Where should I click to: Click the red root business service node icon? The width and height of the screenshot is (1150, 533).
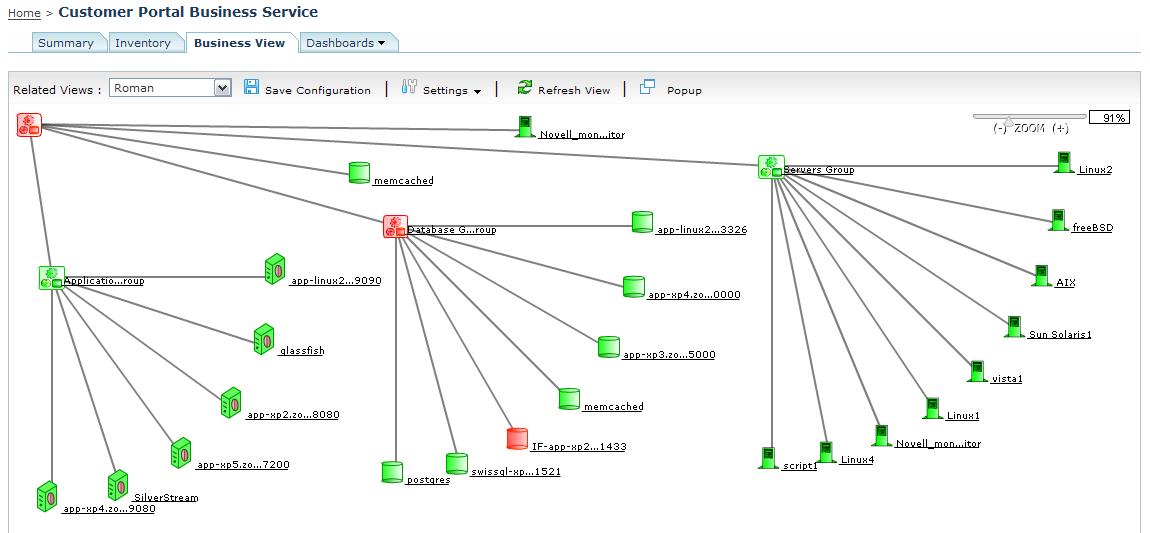click(28, 125)
